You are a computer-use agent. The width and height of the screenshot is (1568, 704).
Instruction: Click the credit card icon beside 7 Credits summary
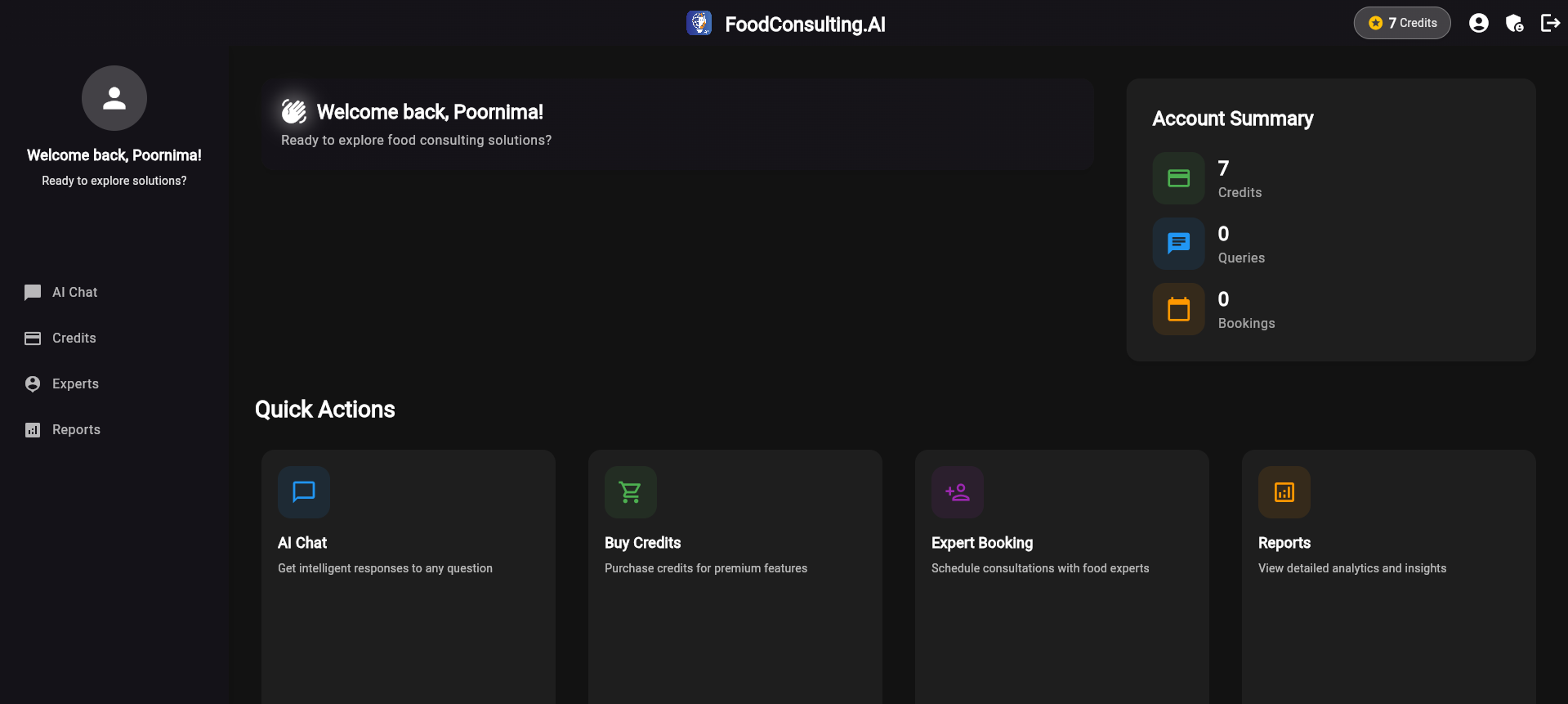click(1177, 177)
